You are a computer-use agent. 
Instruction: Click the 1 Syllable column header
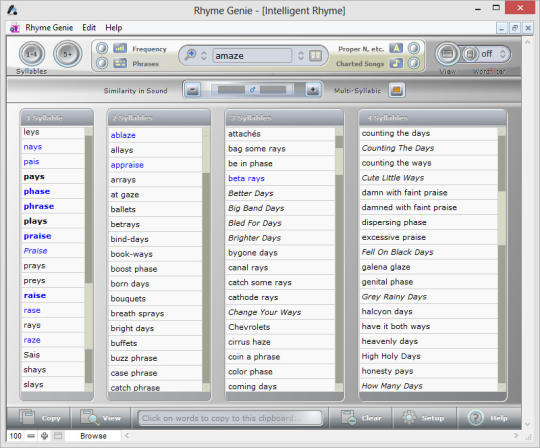[x=57, y=118]
